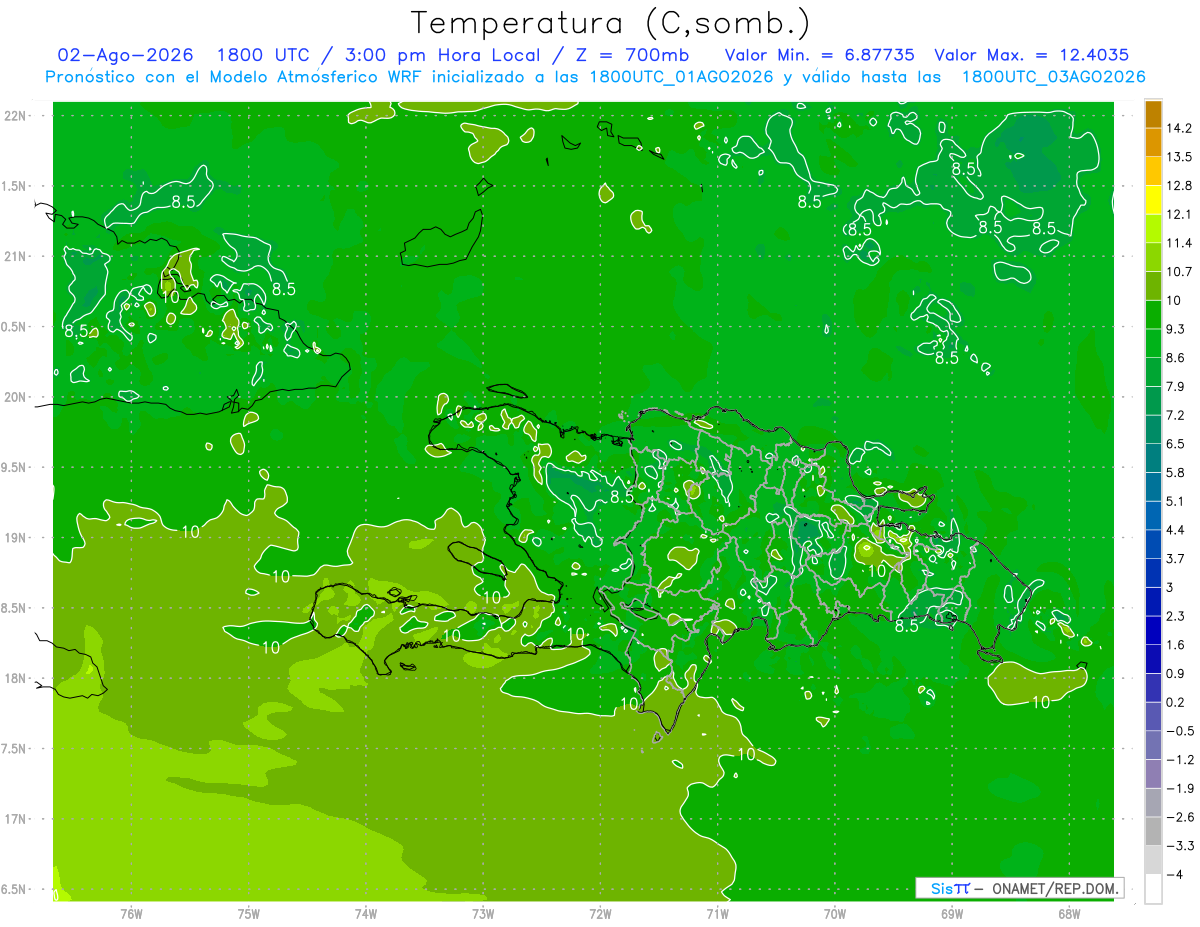Click the longitude label "72W"
This screenshot has height=927, width=1200.
pos(600,913)
